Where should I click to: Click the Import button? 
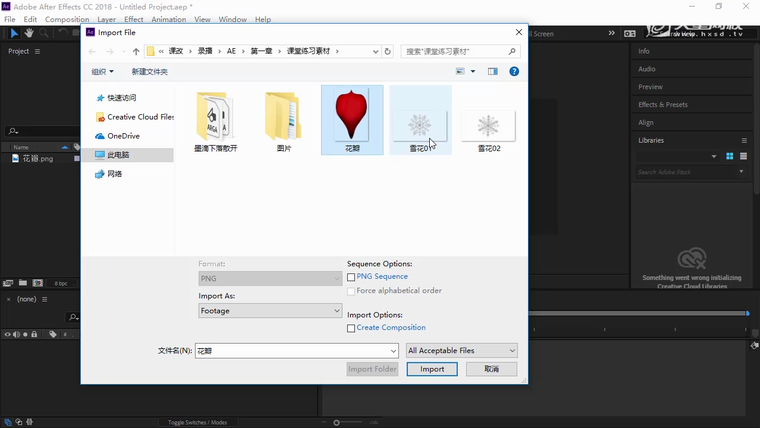tap(432, 369)
